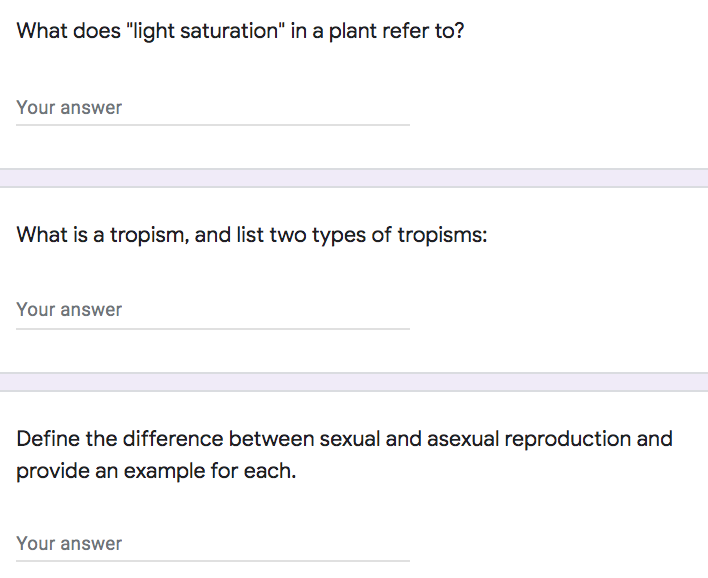
Task: Click the empty area right of the first answer field
Action: pos(560,107)
